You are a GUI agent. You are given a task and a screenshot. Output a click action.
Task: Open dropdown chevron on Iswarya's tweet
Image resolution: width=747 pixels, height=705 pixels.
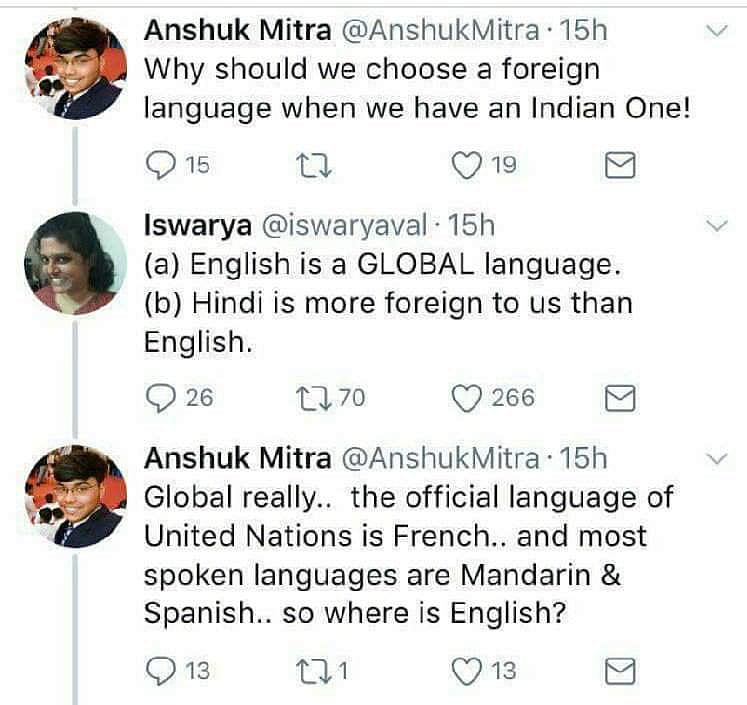click(x=718, y=227)
